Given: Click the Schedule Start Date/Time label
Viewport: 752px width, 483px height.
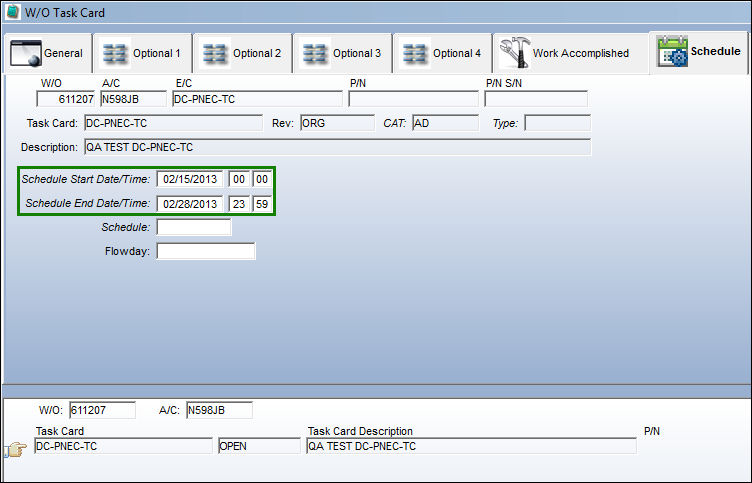Looking at the screenshot, I should 86,179.
